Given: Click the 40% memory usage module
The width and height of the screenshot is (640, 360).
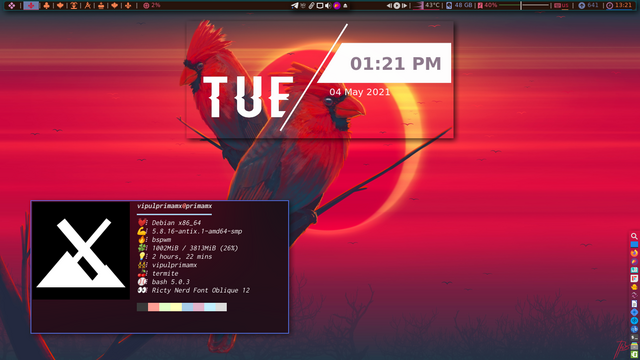Looking at the screenshot, I should (487, 5).
